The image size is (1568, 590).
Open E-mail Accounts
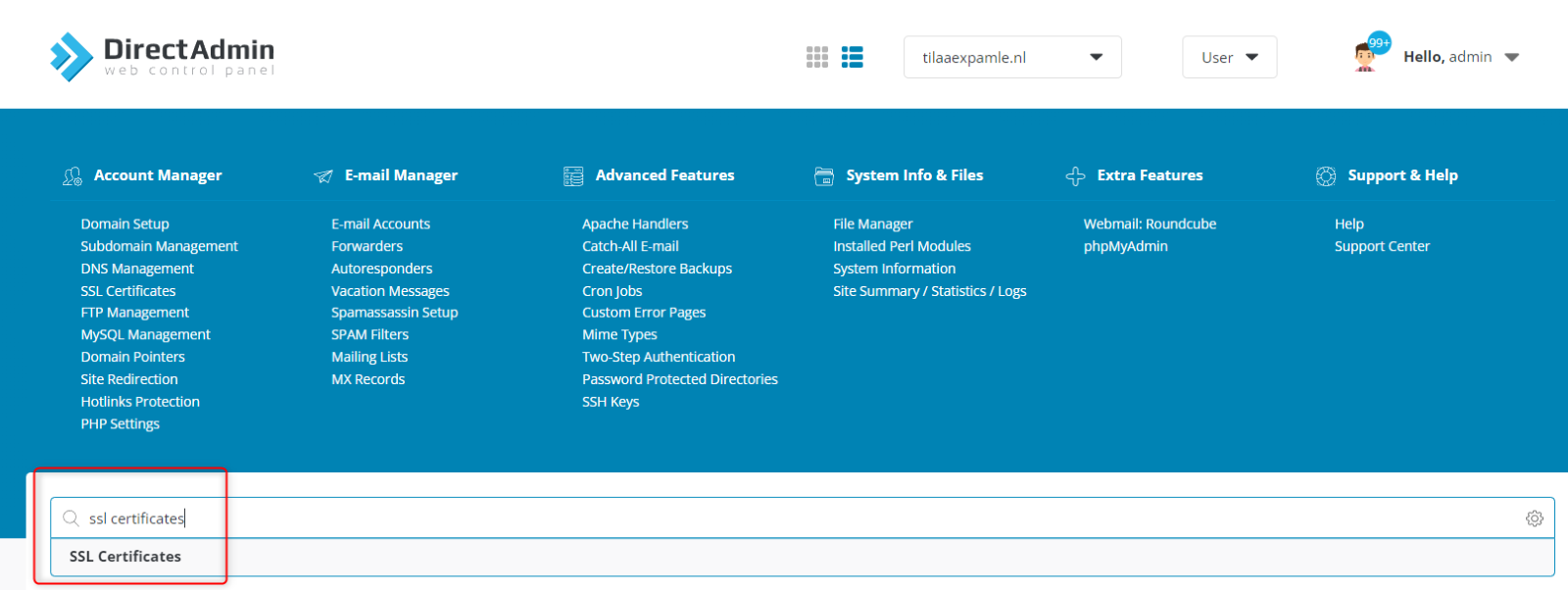pyautogui.click(x=380, y=224)
